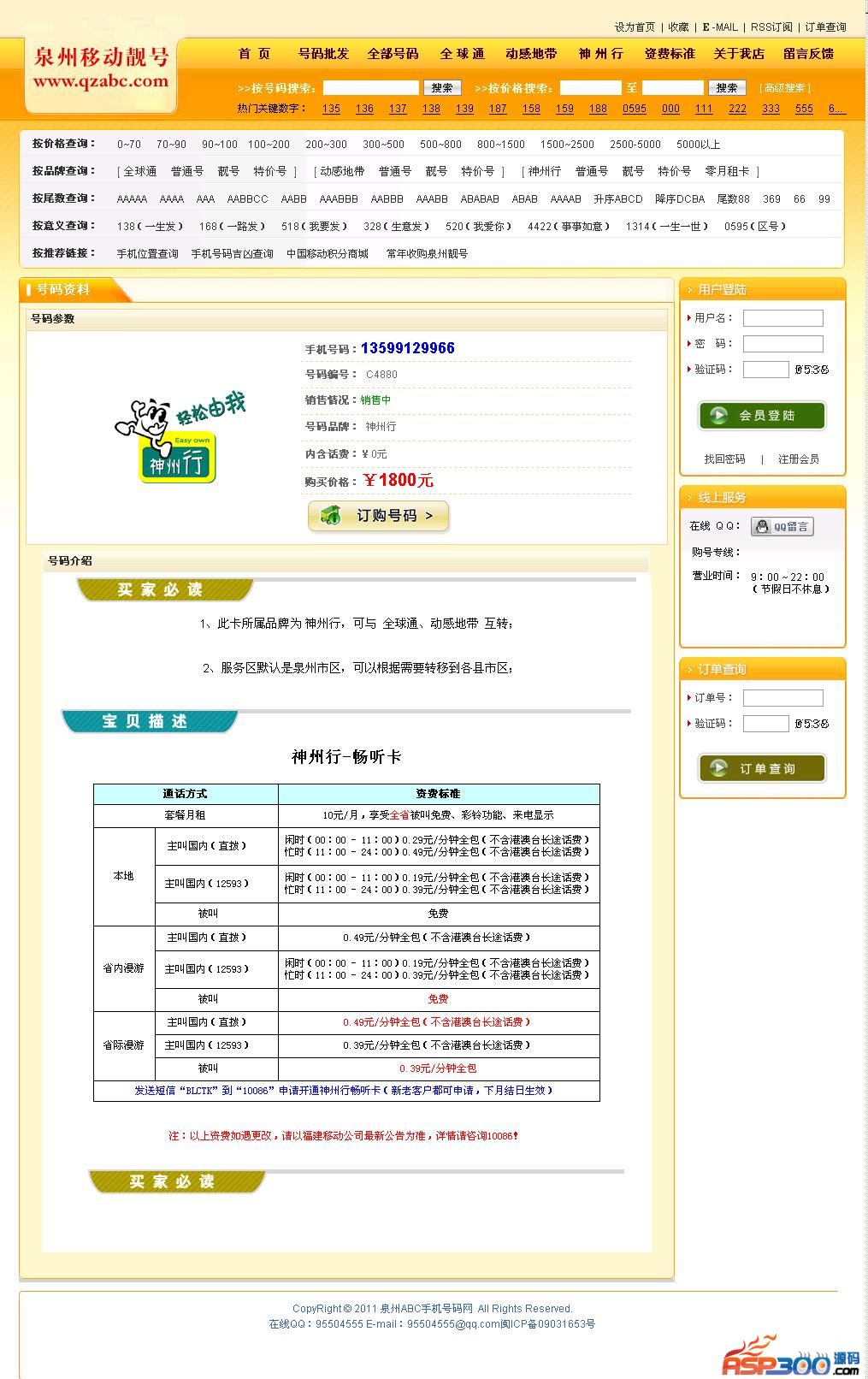Open the 全球通 nav menu item
Screen dimensions: 868x1379
coord(462,54)
